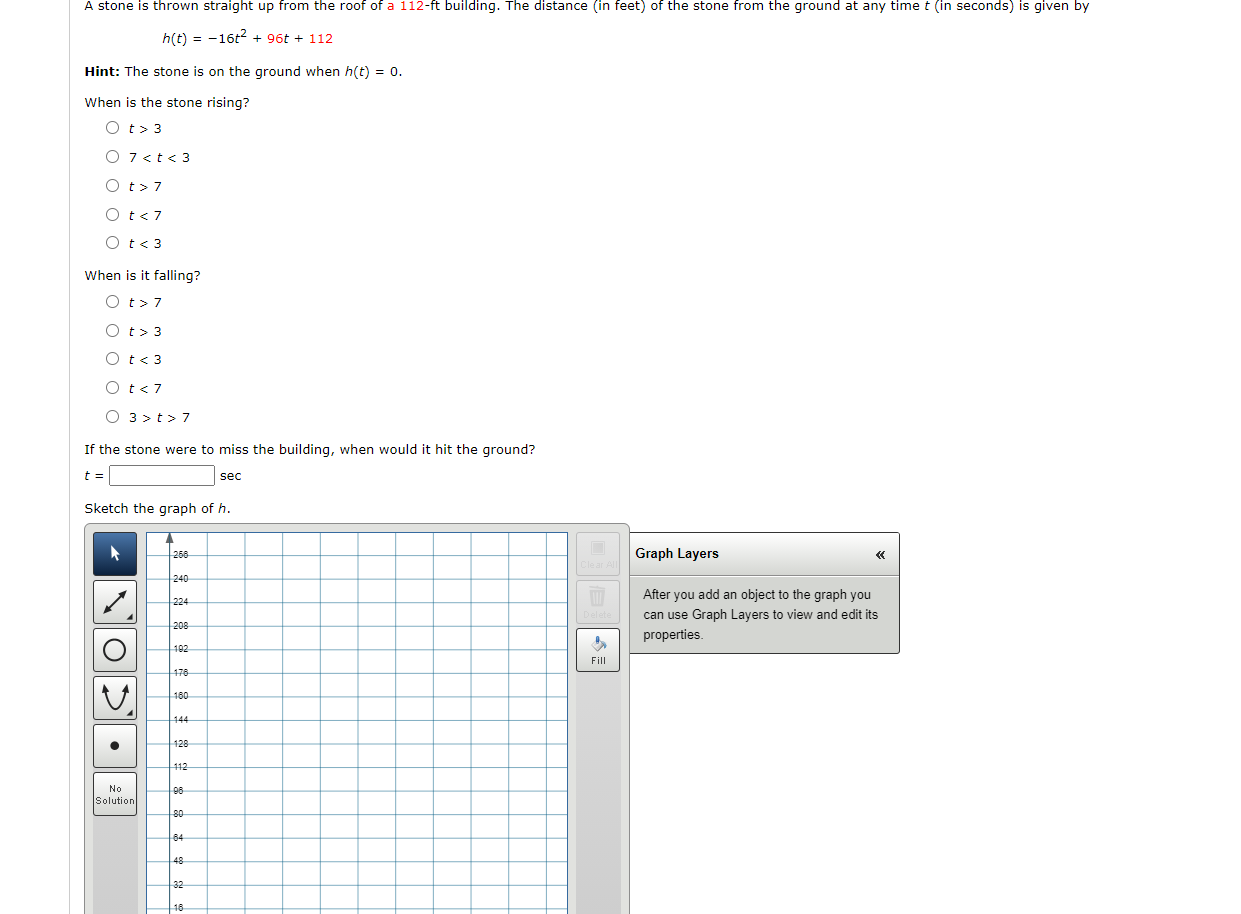
Task: Select the arrow pointer tool in graph toolbar
Action: (x=115, y=554)
